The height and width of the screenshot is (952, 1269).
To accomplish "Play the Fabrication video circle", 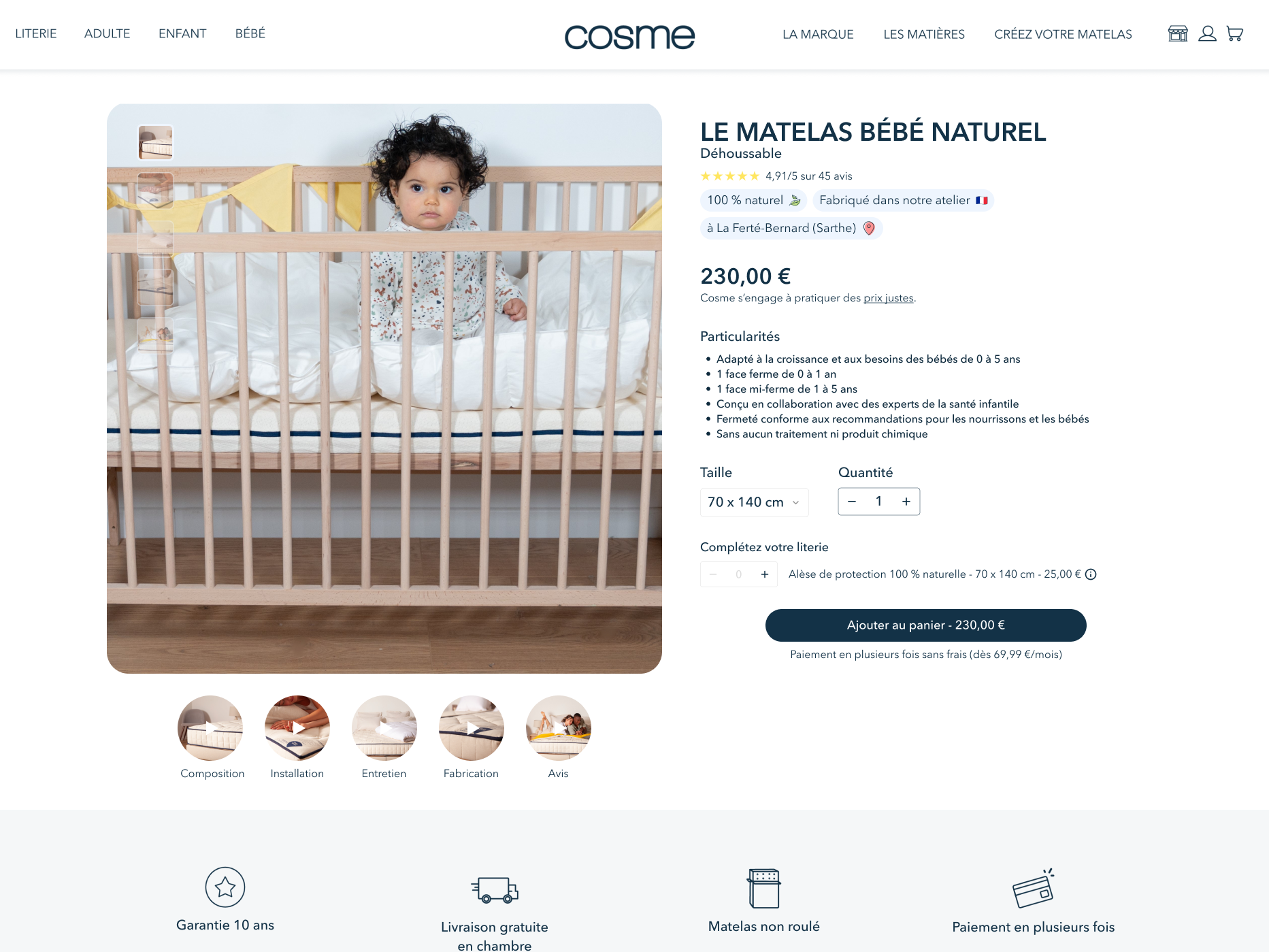I will [x=472, y=728].
